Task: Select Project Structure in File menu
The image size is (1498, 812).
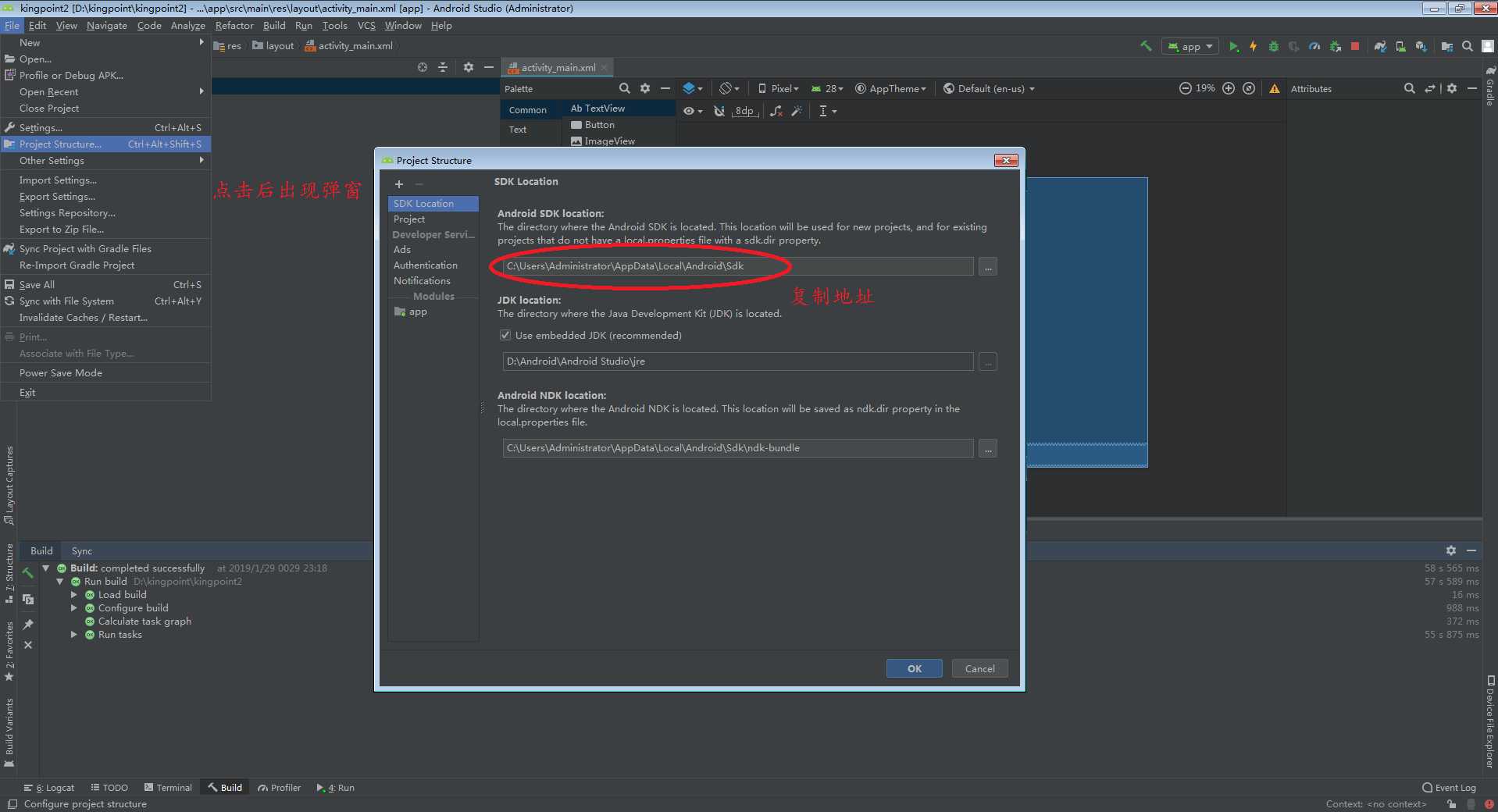Action: tap(105, 144)
